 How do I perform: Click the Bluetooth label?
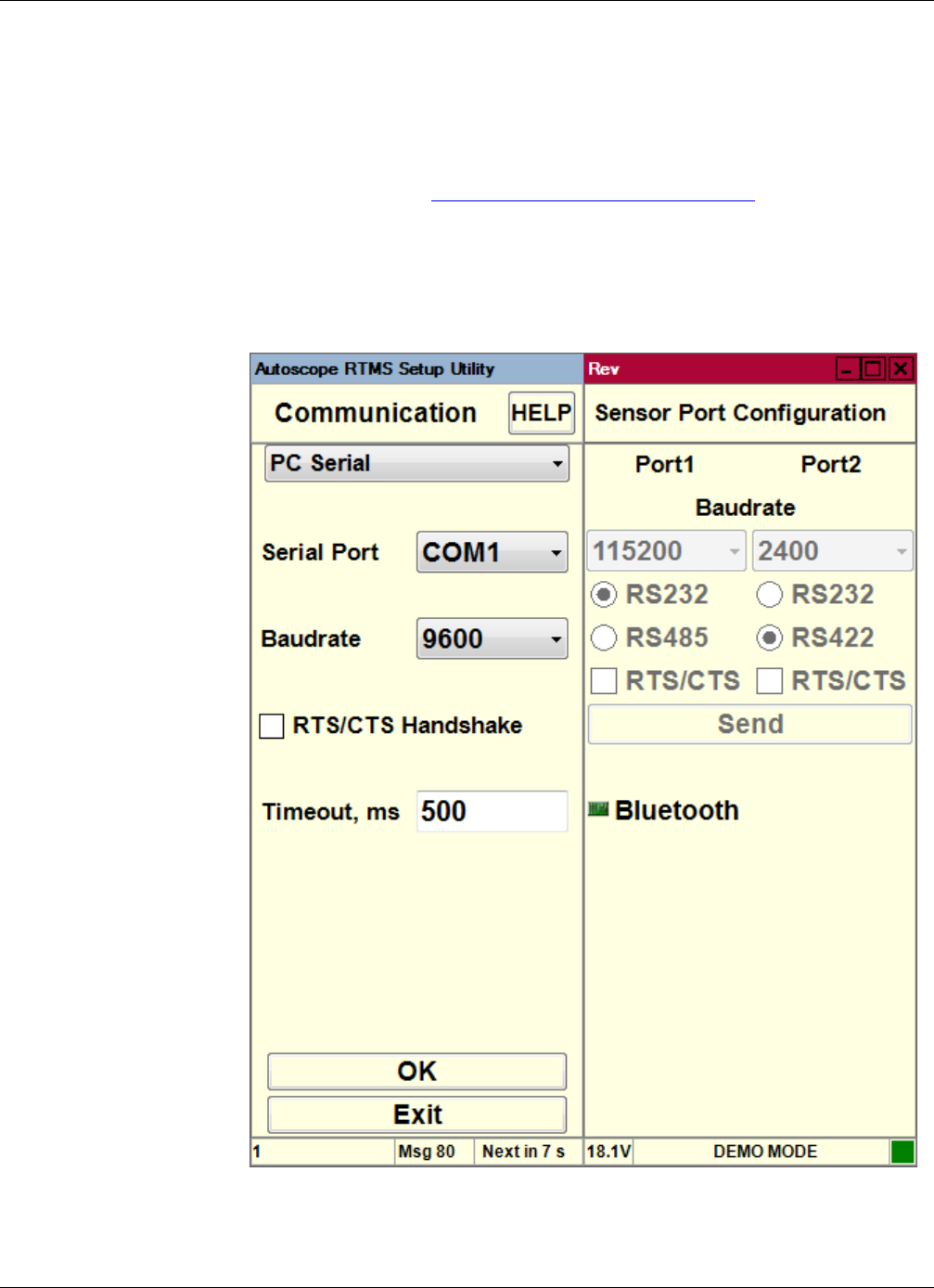coord(677,811)
